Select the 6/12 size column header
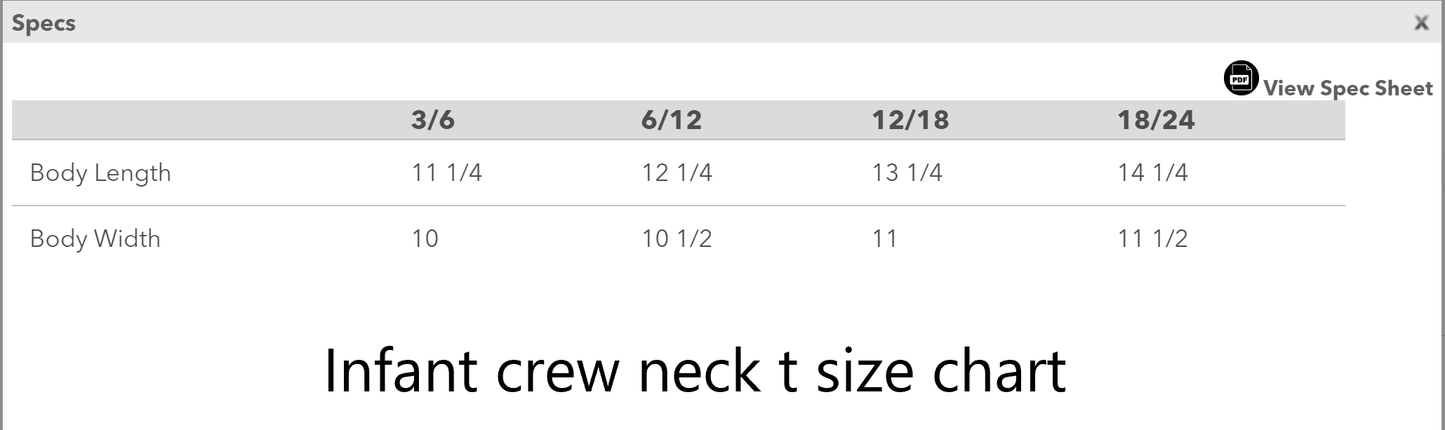Viewport: 1445px width, 430px height. (x=672, y=121)
